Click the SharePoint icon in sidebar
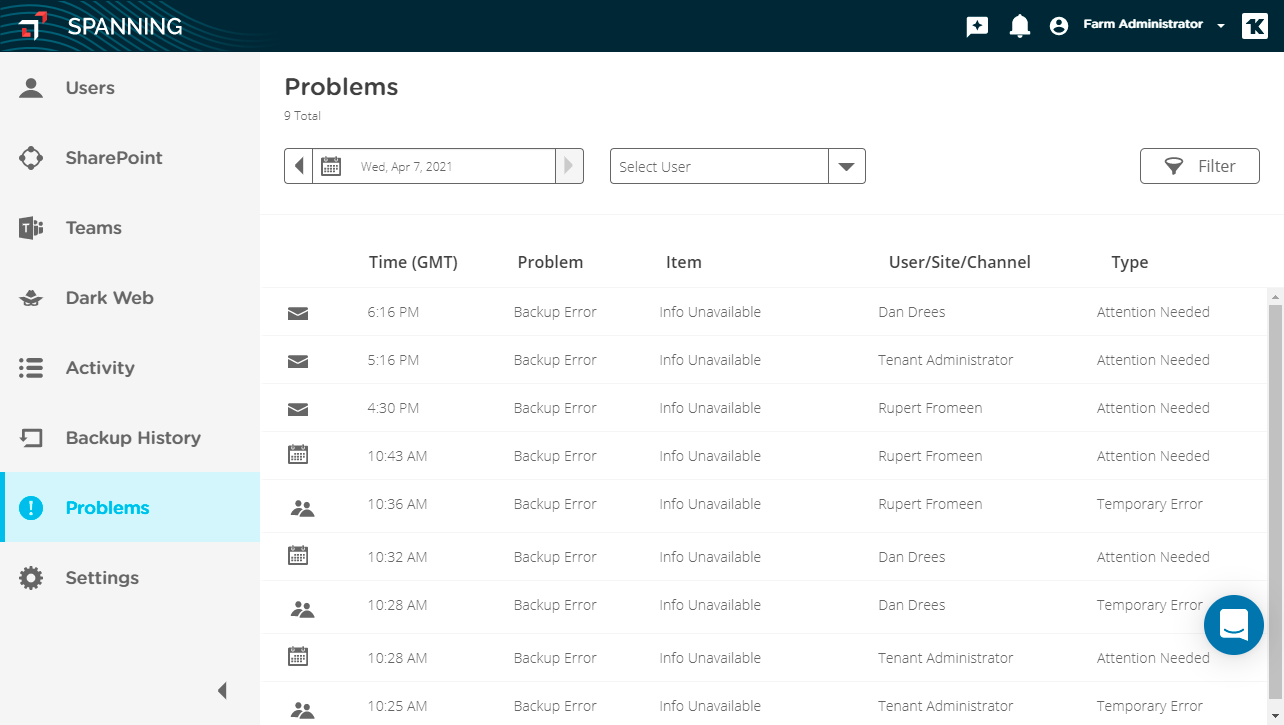 [x=31, y=158]
